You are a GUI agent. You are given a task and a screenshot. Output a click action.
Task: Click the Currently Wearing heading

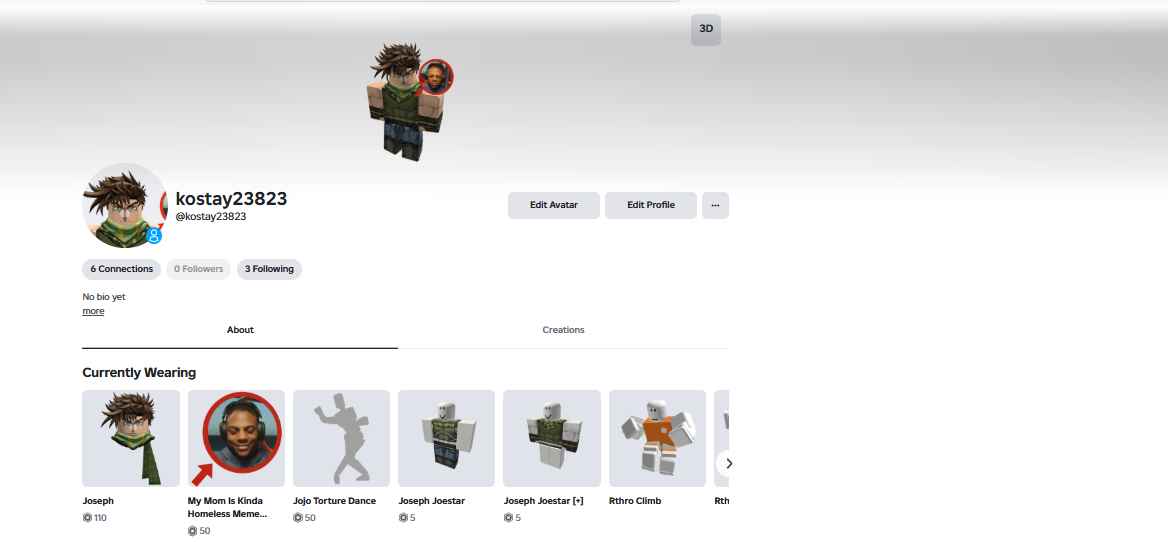point(139,372)
